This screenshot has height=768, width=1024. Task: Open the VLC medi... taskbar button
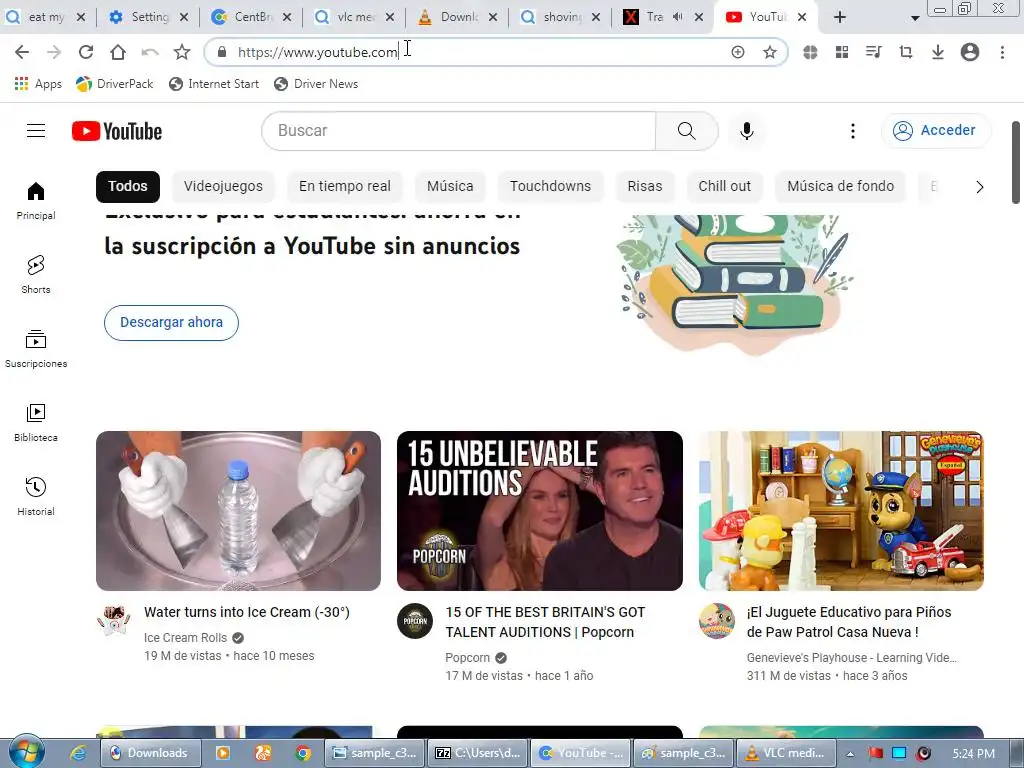coord(786,753)
